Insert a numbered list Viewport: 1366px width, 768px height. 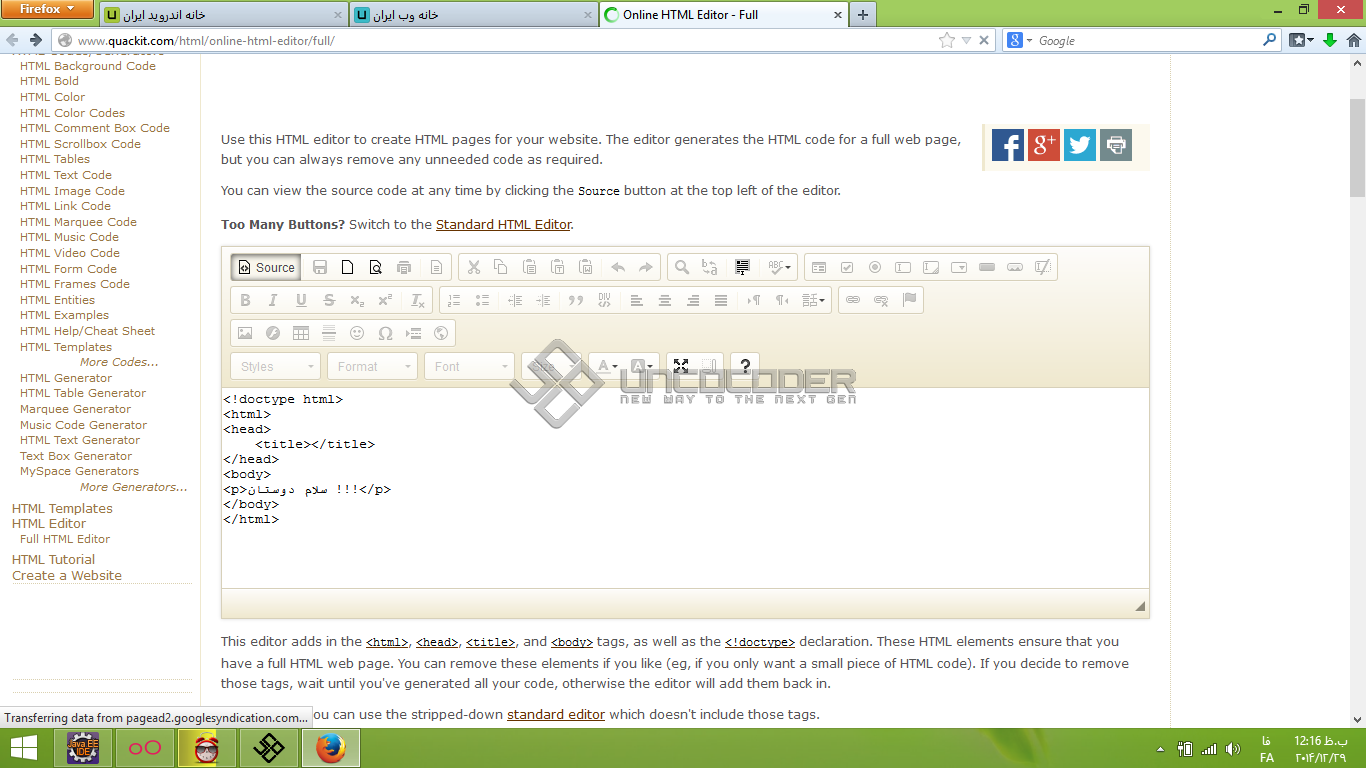454,300
